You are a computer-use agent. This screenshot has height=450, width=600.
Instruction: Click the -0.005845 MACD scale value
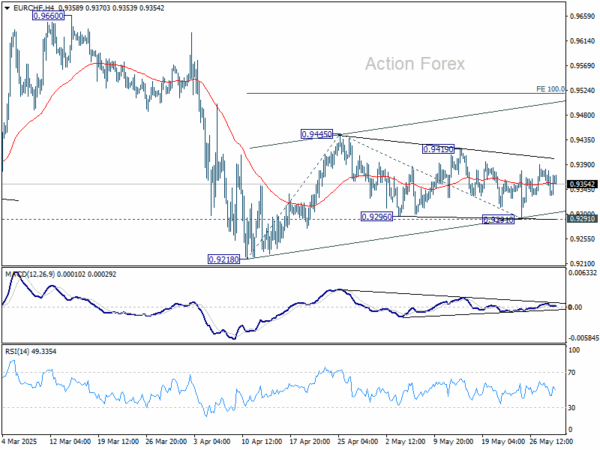pos(582,338)
